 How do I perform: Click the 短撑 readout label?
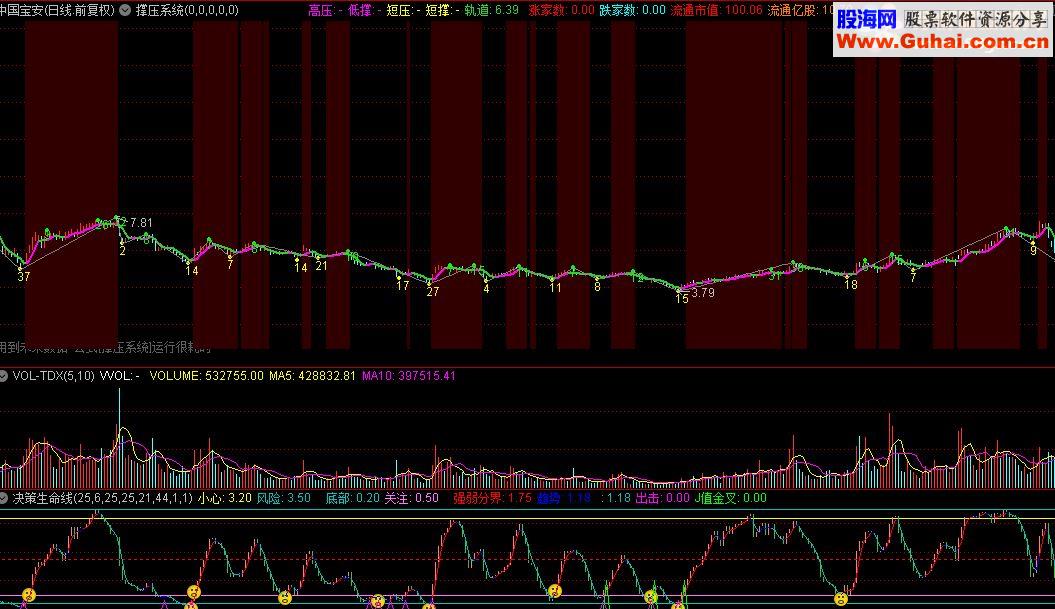click(x=442, y=10)
